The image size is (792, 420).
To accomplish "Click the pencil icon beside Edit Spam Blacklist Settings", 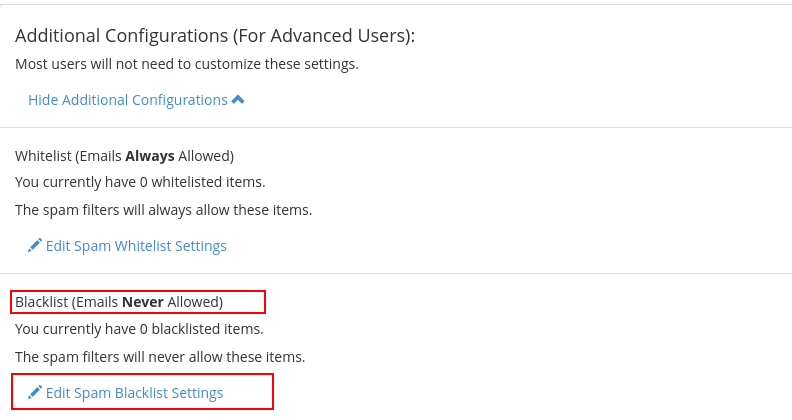I will click(35, 392).
